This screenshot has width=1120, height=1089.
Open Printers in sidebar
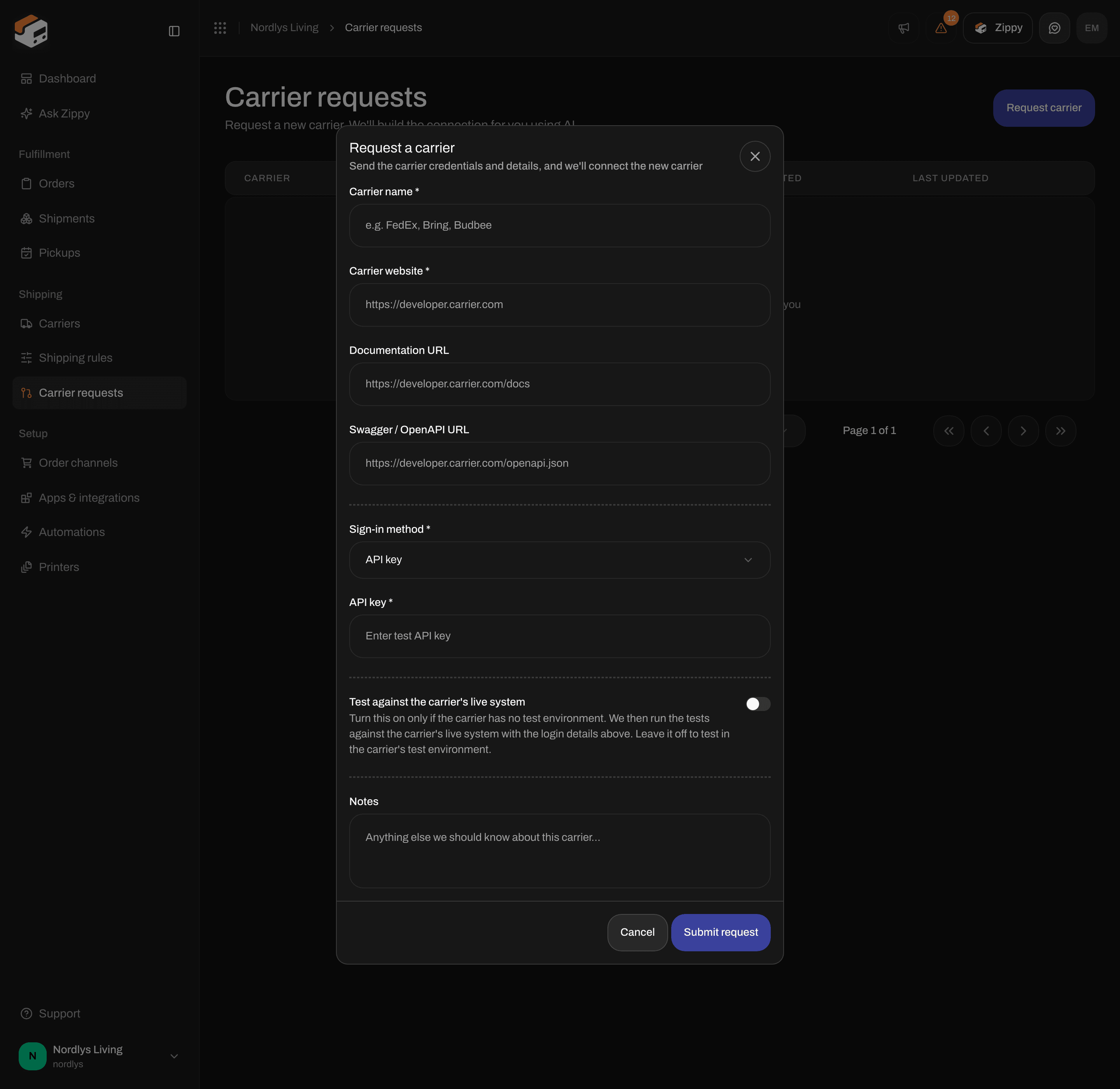(100, 567)
